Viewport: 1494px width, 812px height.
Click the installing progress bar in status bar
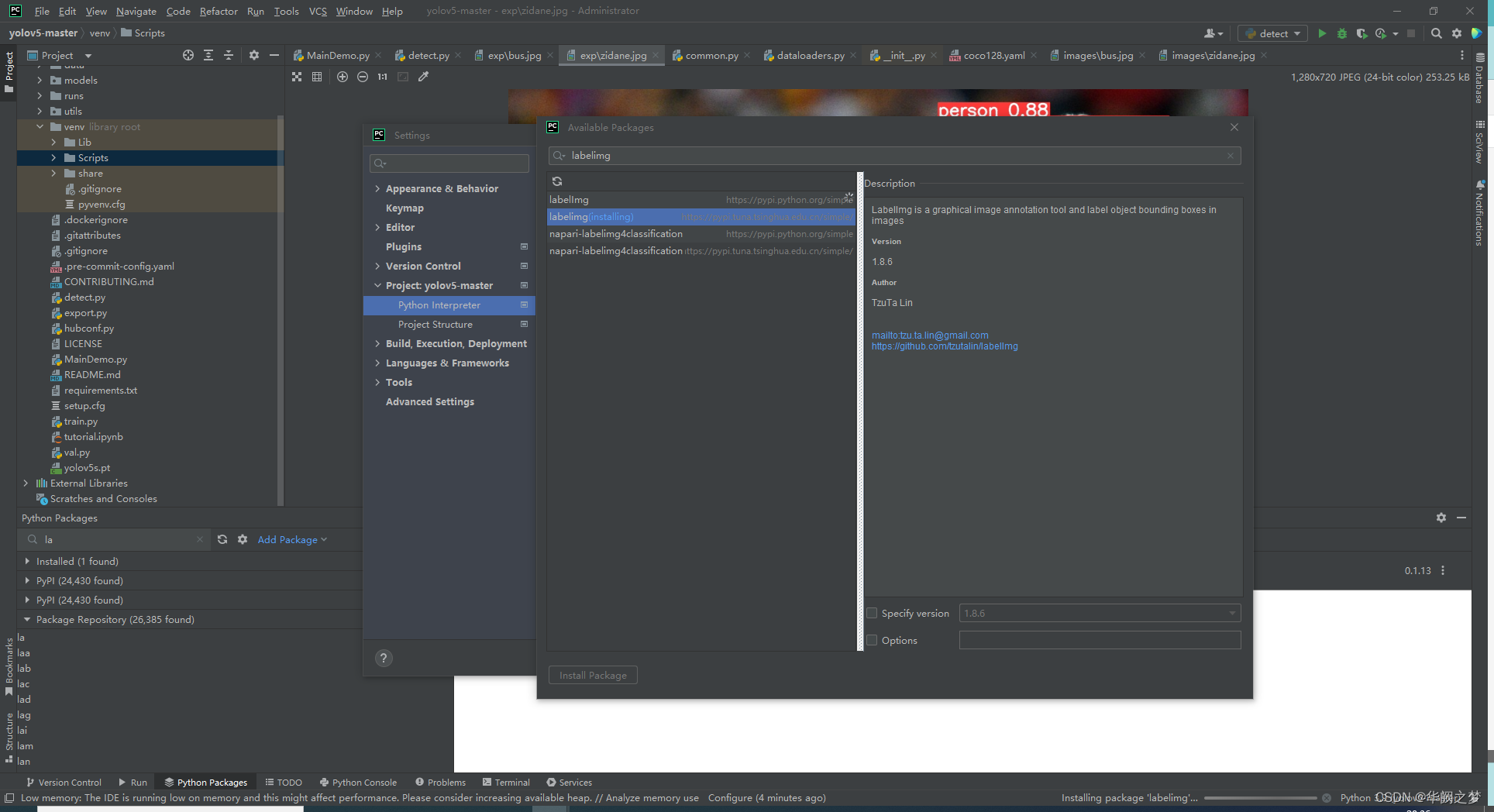(1260, 797)
